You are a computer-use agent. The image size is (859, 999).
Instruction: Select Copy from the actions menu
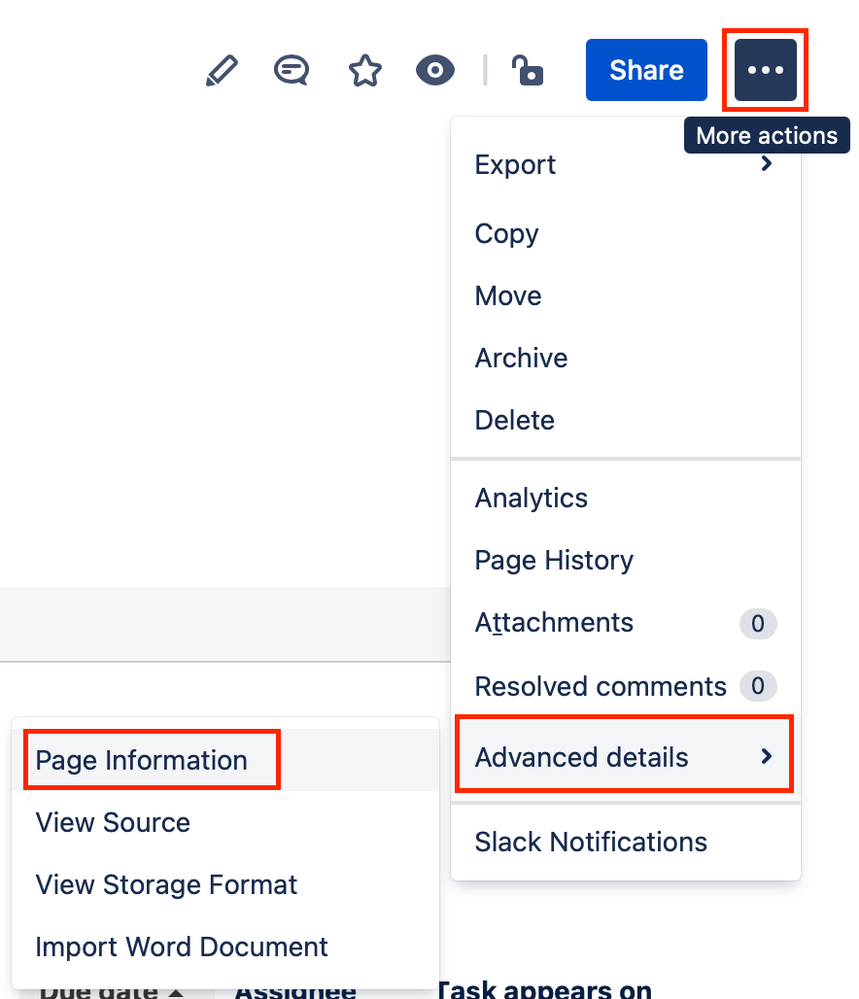(x=506, y=233)
